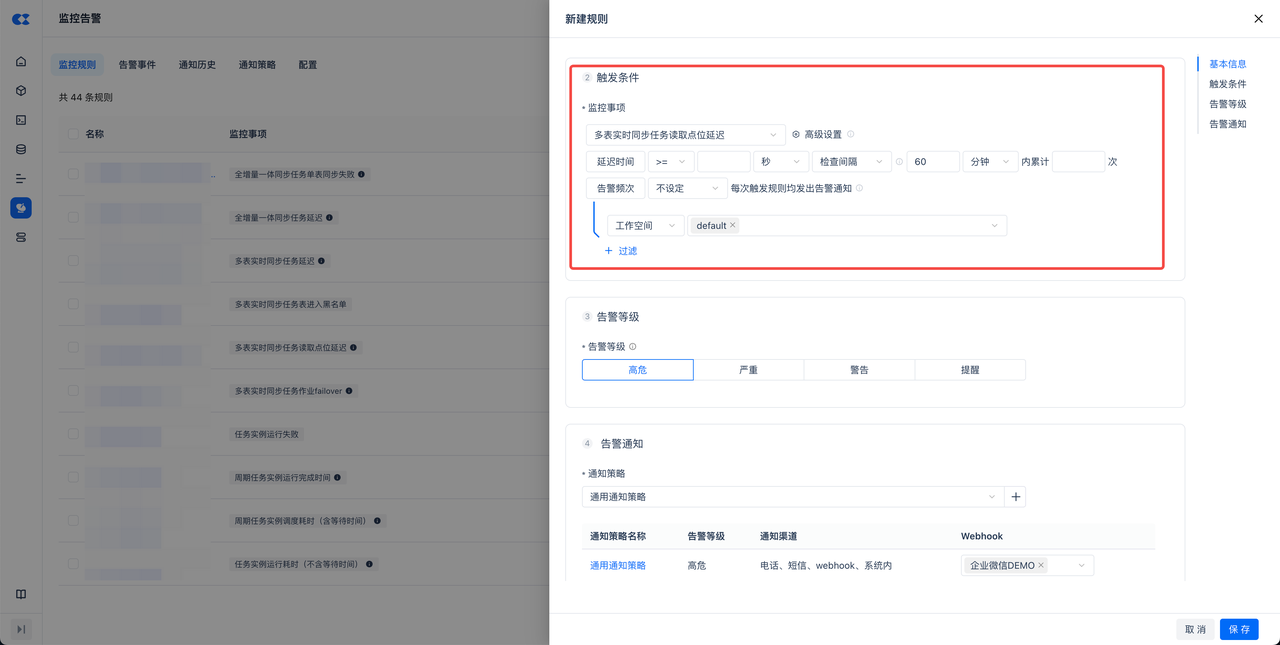Viewport: 1280px width, 645px height.
Task: Open the terminal icon in the left sidebar
Action: 21,120
